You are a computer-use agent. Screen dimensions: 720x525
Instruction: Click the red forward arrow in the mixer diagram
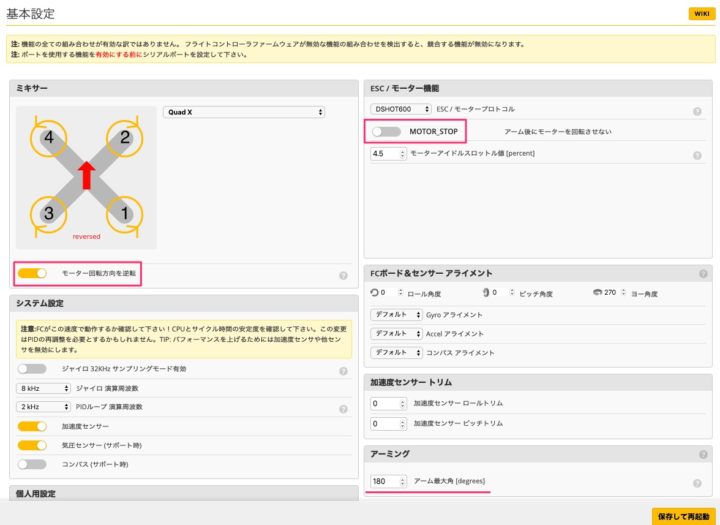coord(86,175)
